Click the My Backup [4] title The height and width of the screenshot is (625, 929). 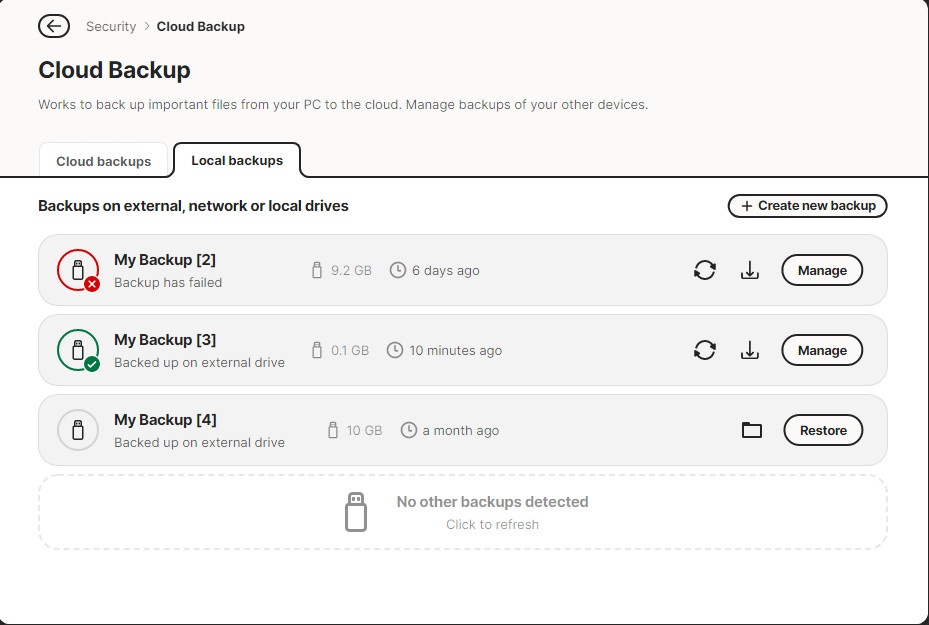click(165, 420)
